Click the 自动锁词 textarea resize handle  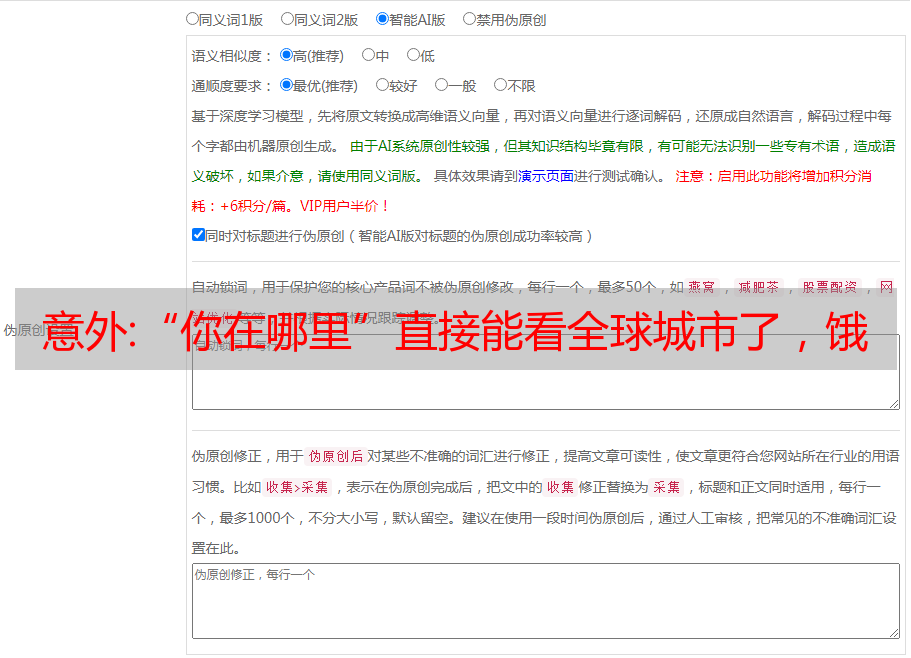coord(893,402)
